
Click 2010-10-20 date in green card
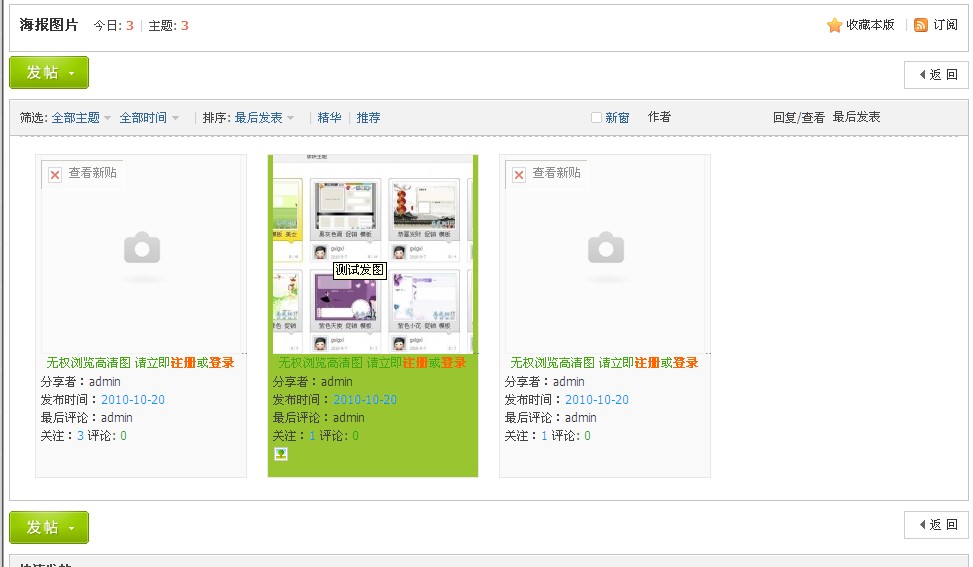(365, 400)
